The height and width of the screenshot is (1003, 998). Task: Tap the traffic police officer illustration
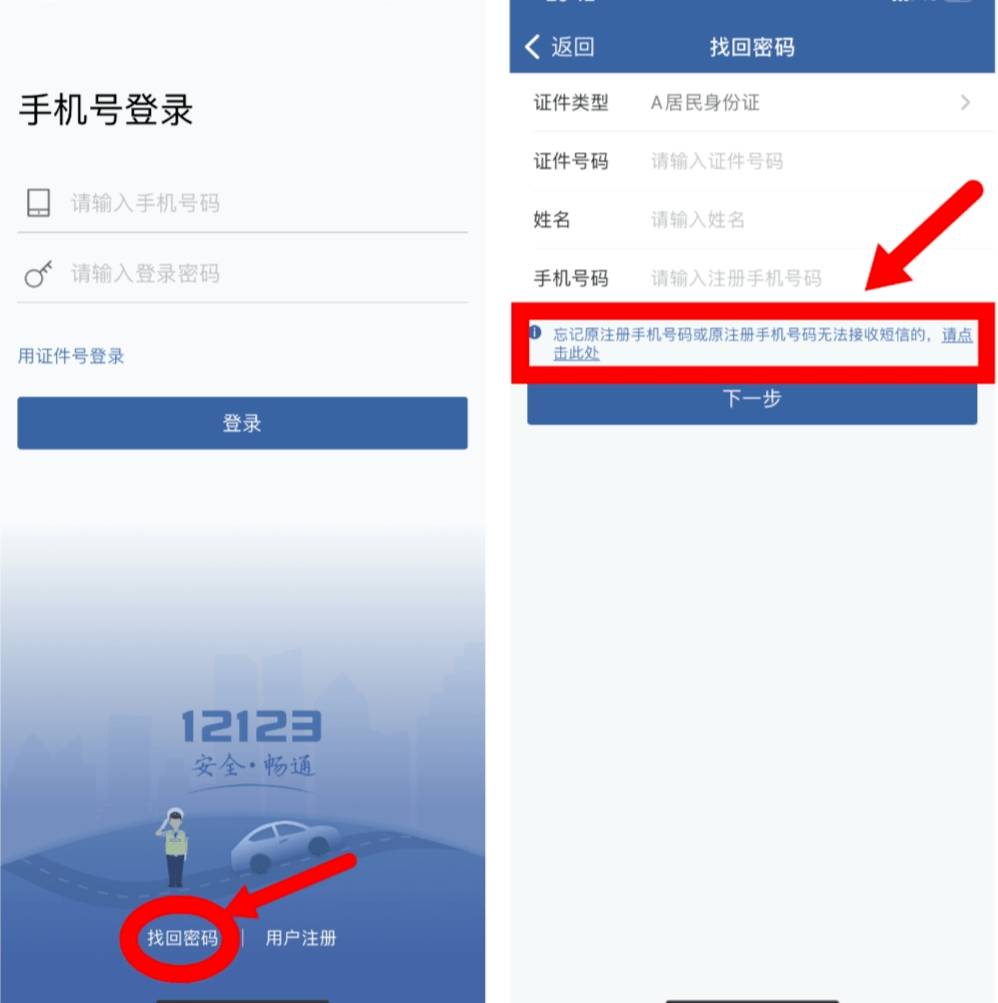tap(173, 847)
